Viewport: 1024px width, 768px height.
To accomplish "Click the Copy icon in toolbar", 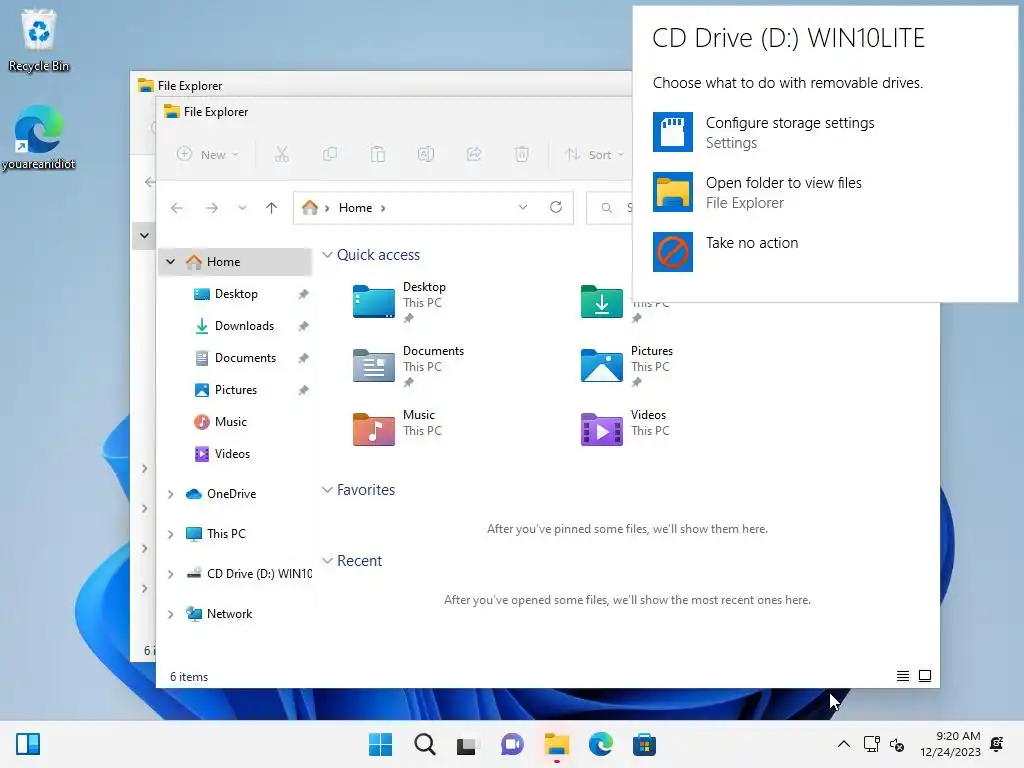I will point(330,155).
